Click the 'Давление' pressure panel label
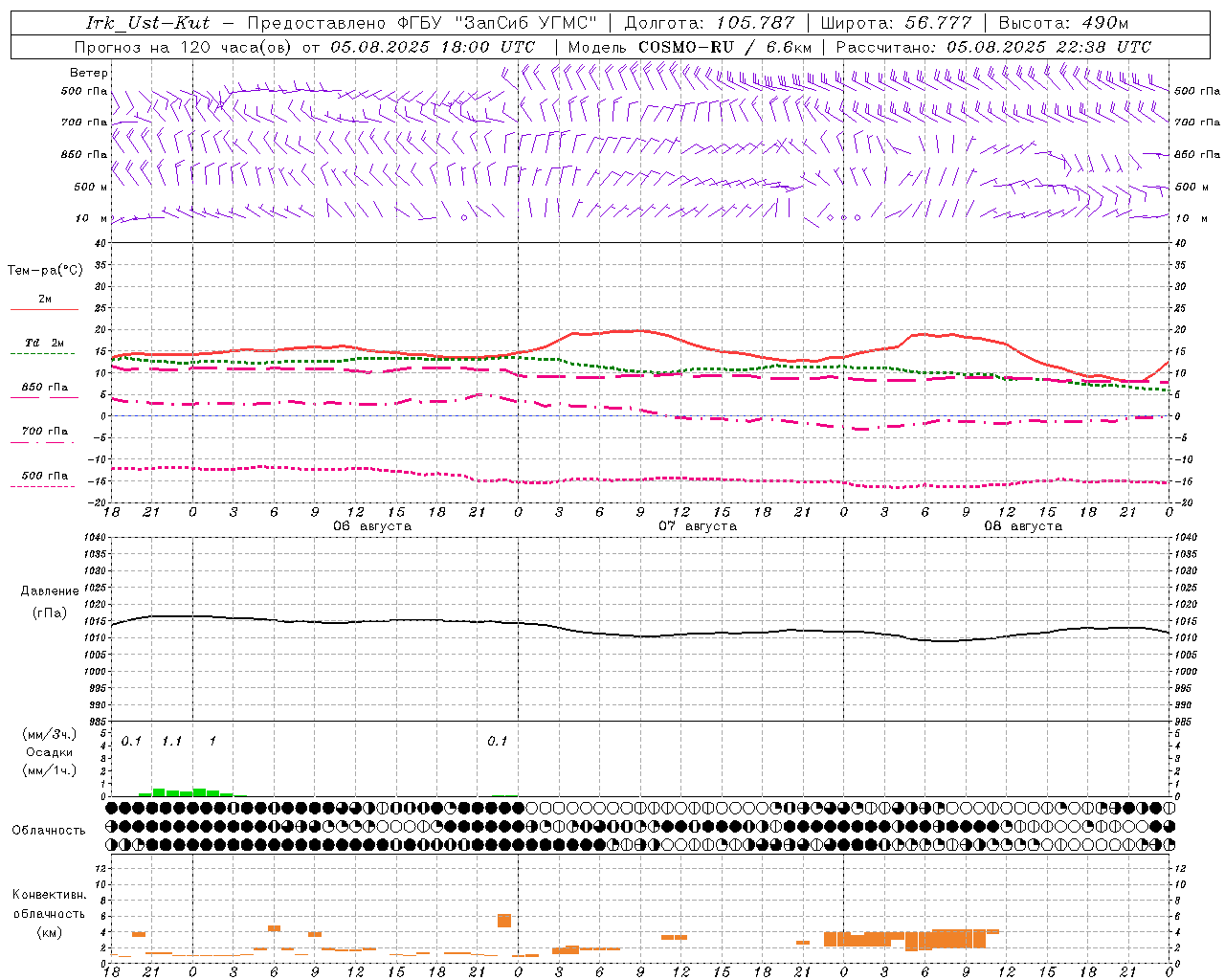Image resolution: width=1225 pixels, height=980 pixels. tap(50, 591)
